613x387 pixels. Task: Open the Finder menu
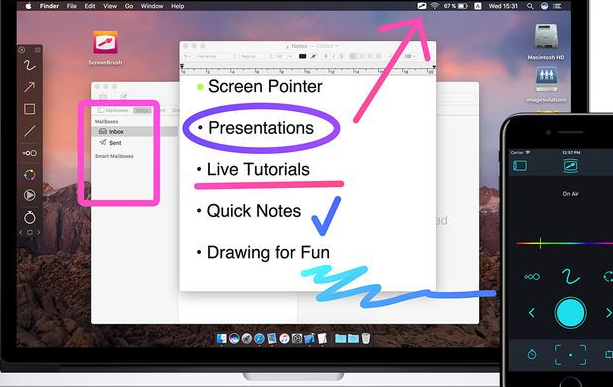pyautogui.click(x=49, y=6)
